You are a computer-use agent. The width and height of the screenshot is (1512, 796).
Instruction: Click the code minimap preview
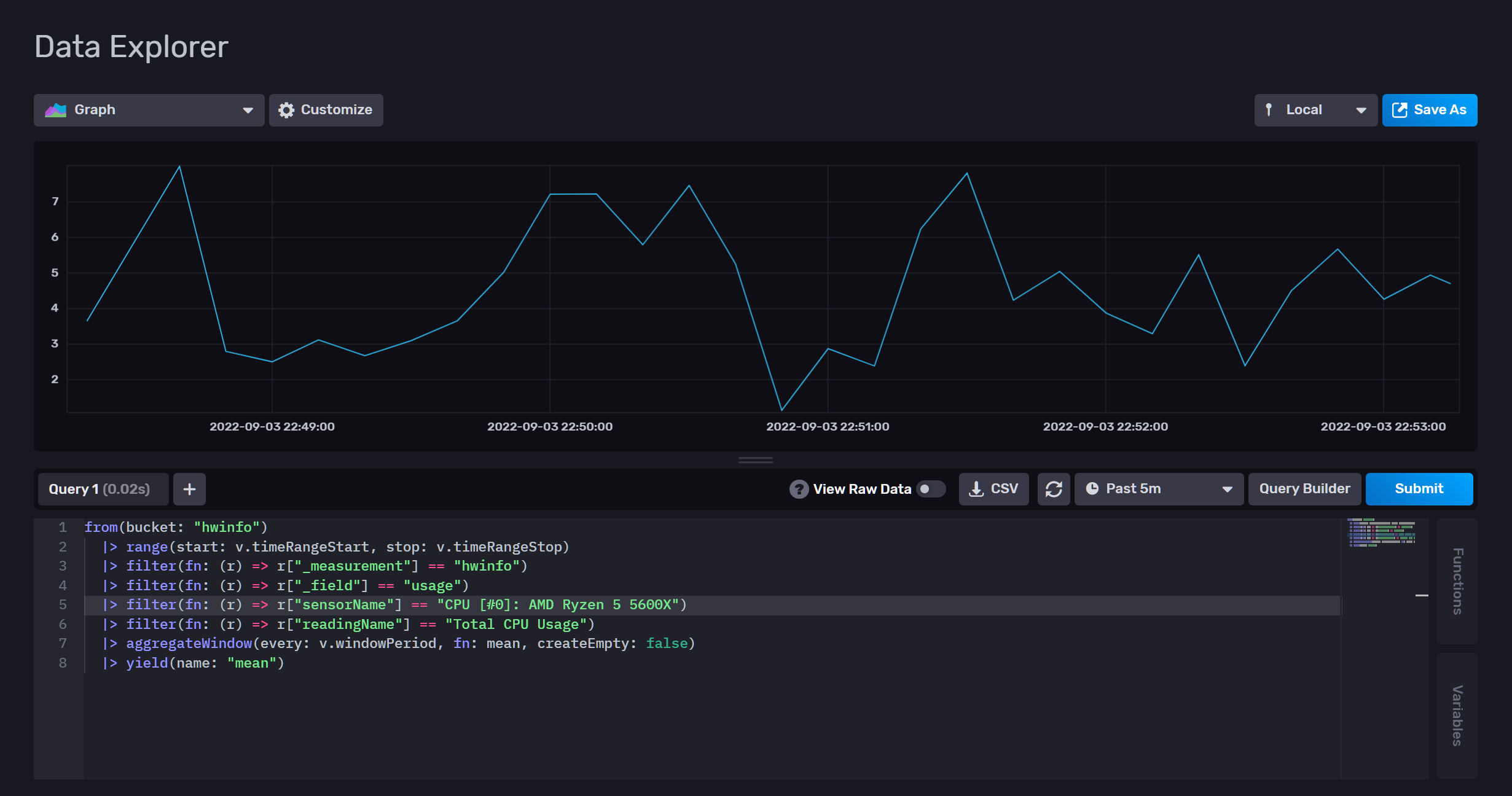pos(1382,533)
